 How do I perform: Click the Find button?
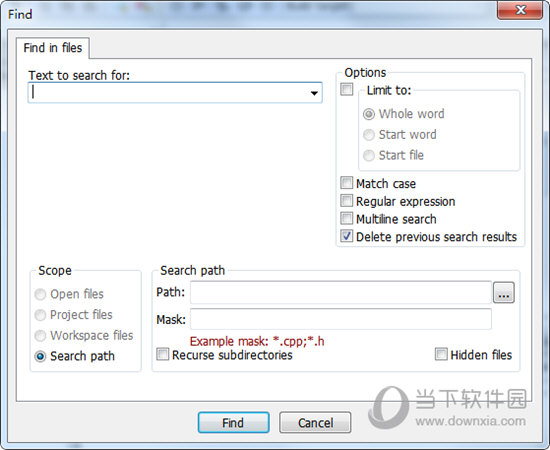pyautogui.click(x=234, y=423)
